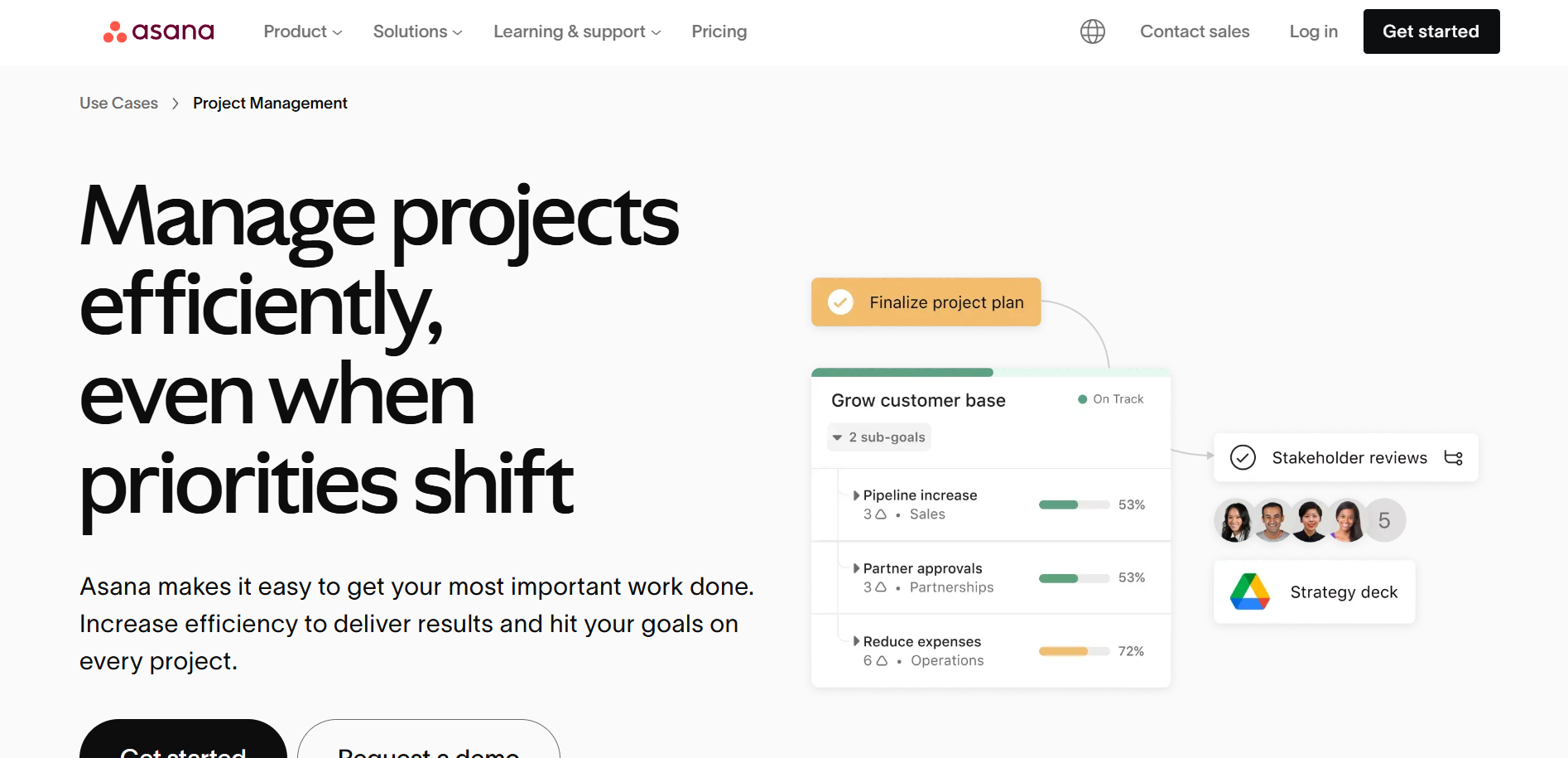1568x758 pixels.
Task: Check the Finalize project plan checkmark
Action: [x=840, y=302]
